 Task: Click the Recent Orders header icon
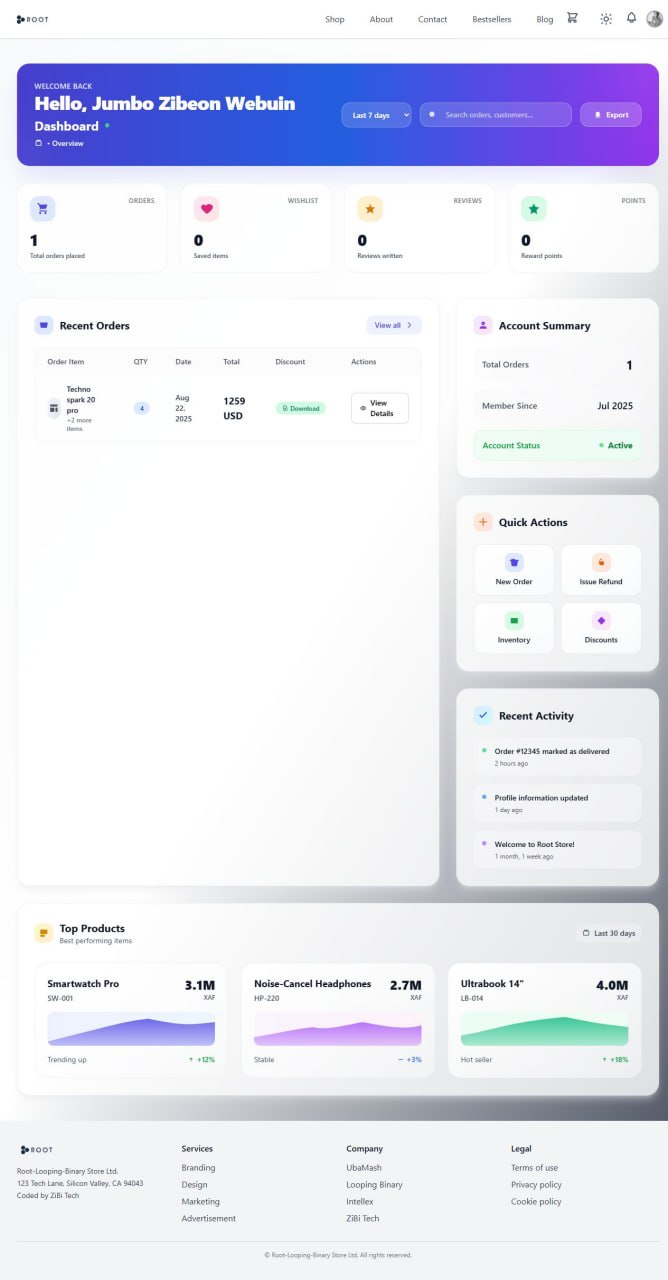(44, 325)
